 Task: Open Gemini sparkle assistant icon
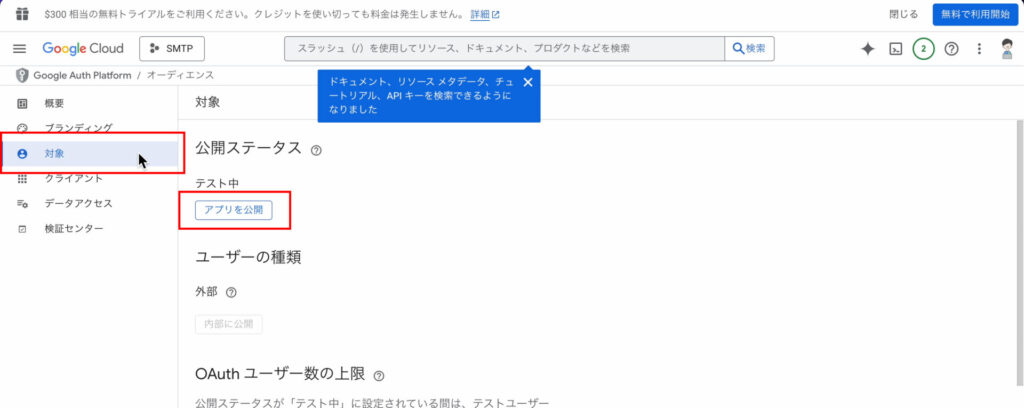coord(867,48)
